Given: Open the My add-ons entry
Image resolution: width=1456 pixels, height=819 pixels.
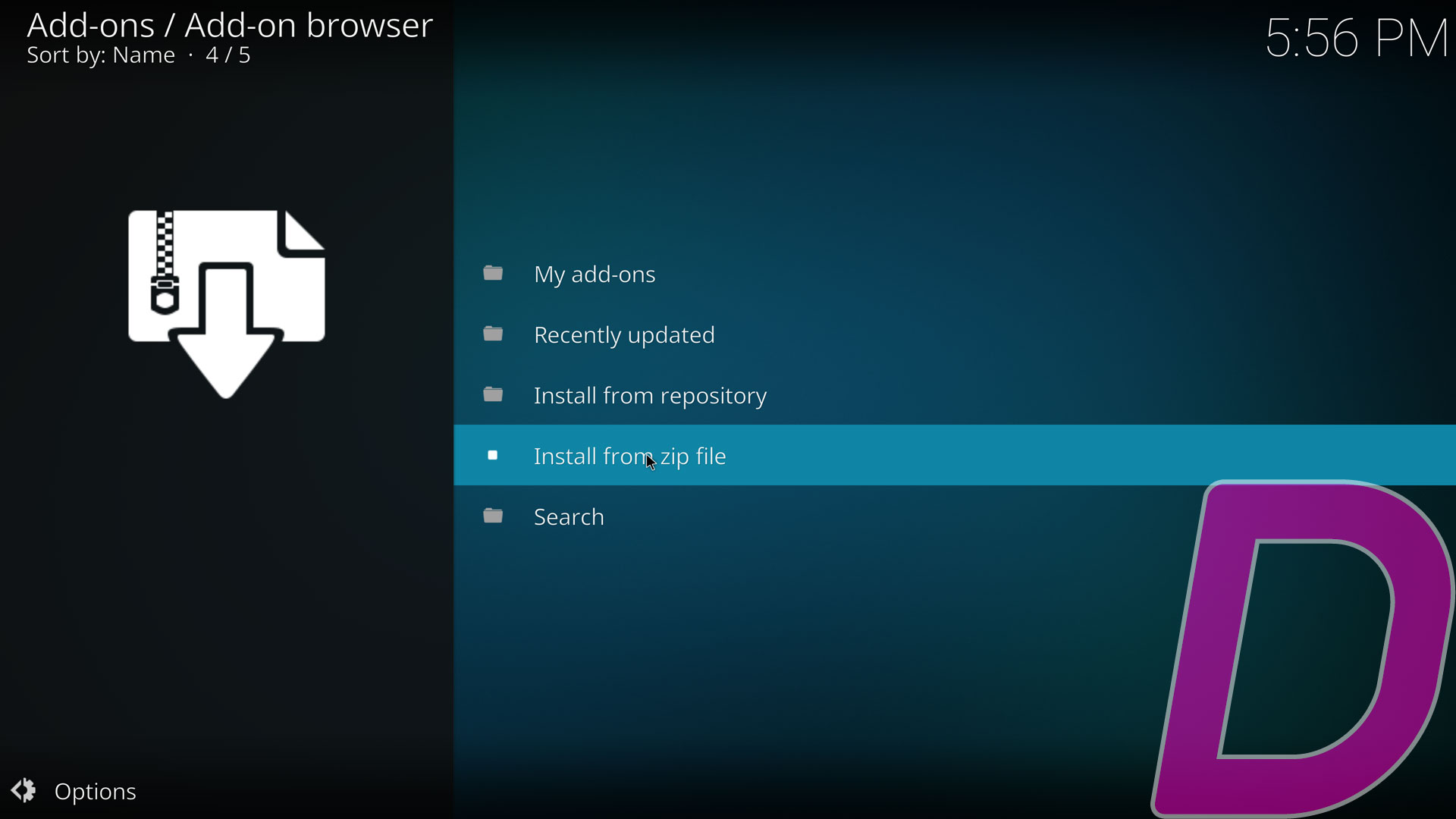Looking at the screenshot, I should pos(954,274).
